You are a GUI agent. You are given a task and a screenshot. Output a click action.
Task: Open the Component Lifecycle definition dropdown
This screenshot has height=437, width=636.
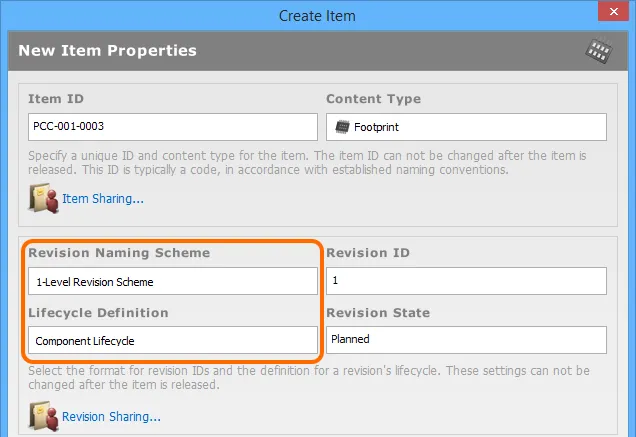173,340
